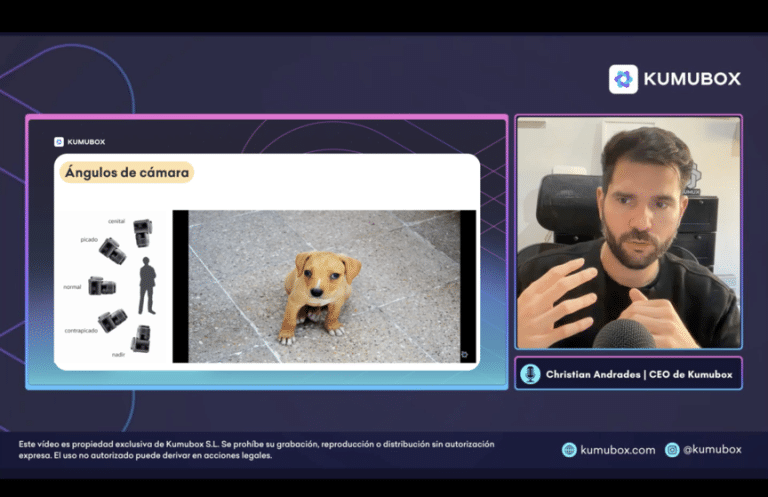Click the human silhouette figure
The width and height of the screenshot is (768, 497).
point(147,286)
